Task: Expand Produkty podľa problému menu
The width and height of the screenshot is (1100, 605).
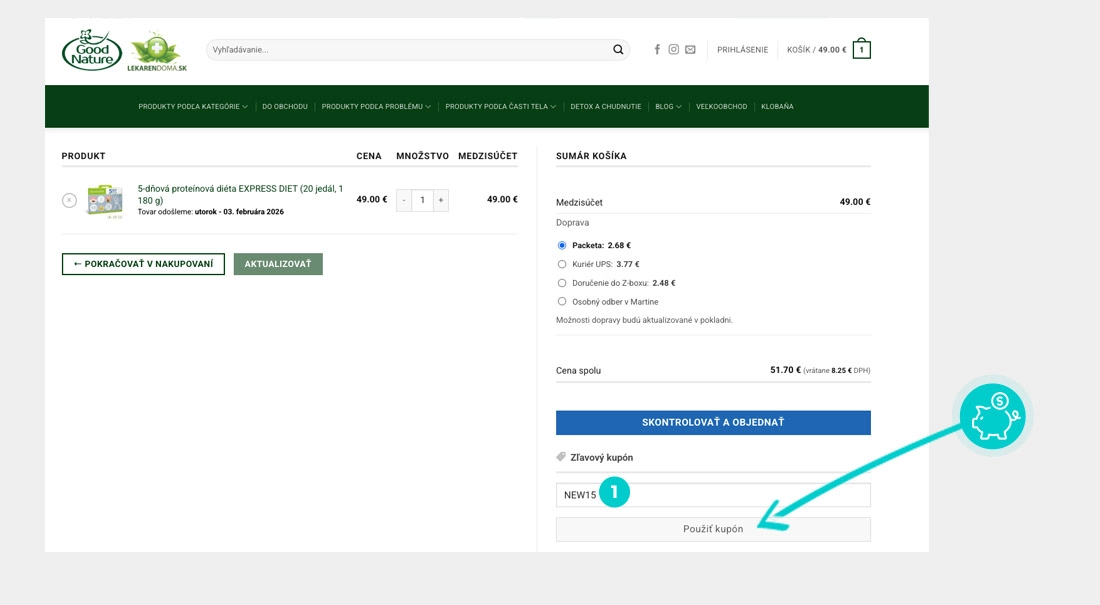Action: 376,107
